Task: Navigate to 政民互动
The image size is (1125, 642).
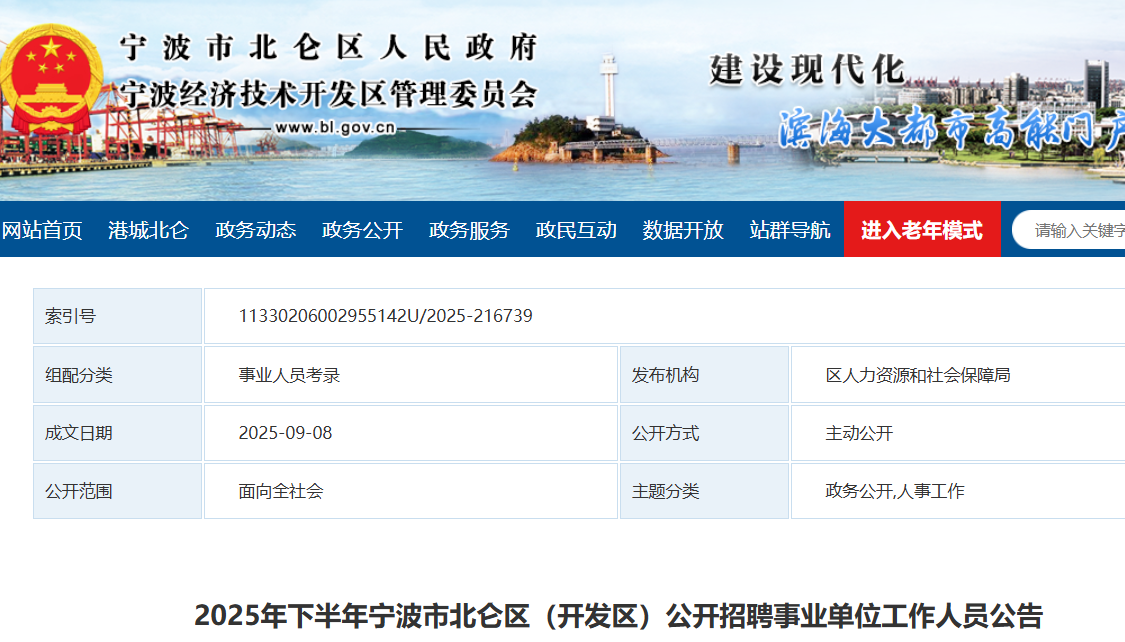Action: [x=576, y=230]
